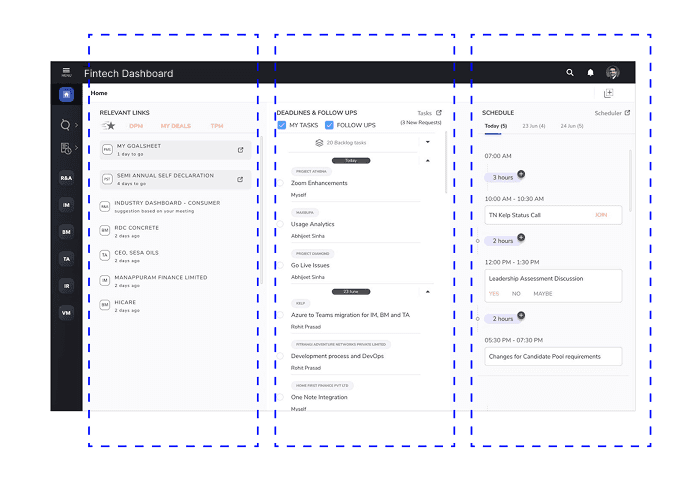
Task: Mark Azure to Teams migration complete
Action: point(280,315)
